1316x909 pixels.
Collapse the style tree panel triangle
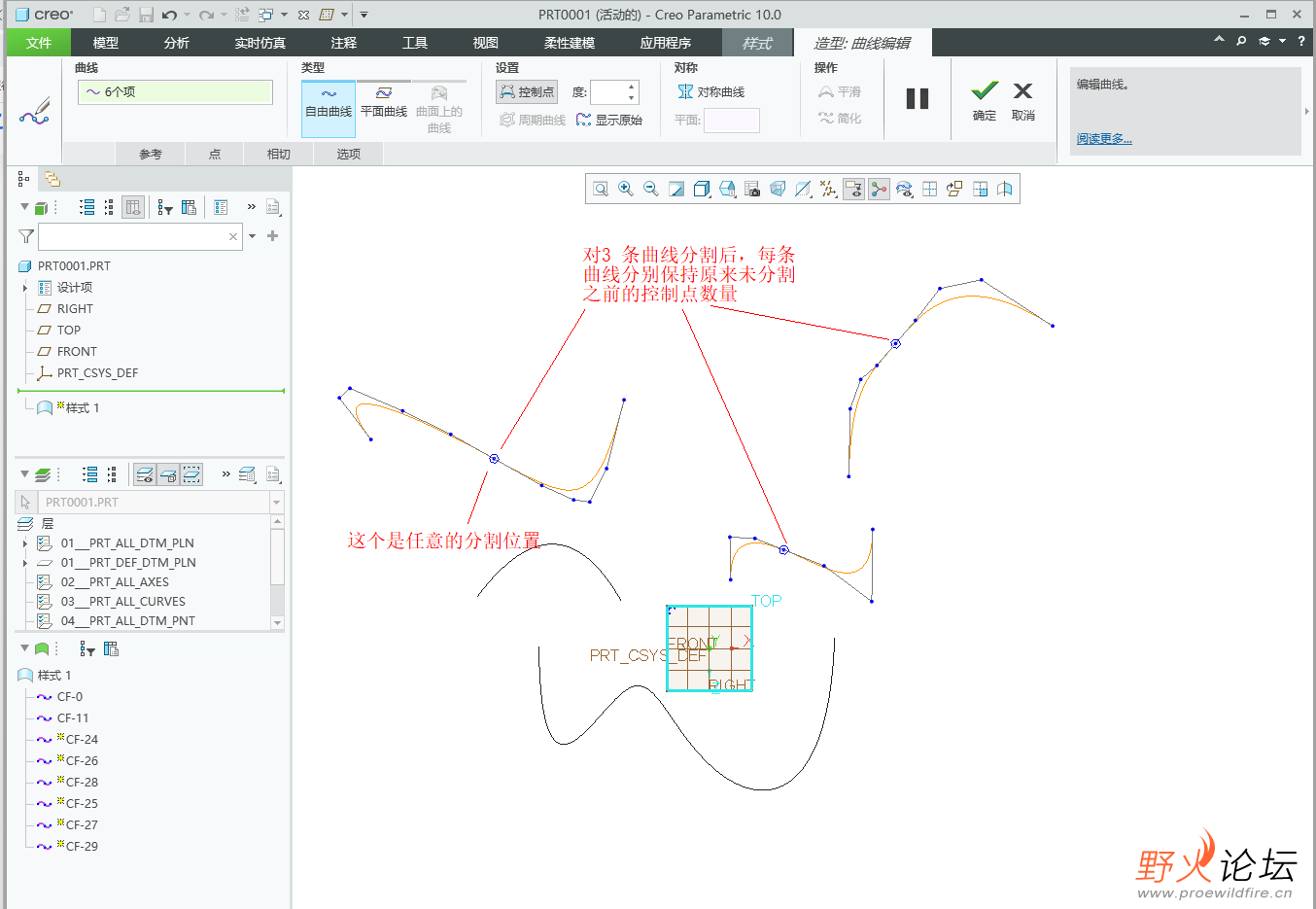click(24, 647)
